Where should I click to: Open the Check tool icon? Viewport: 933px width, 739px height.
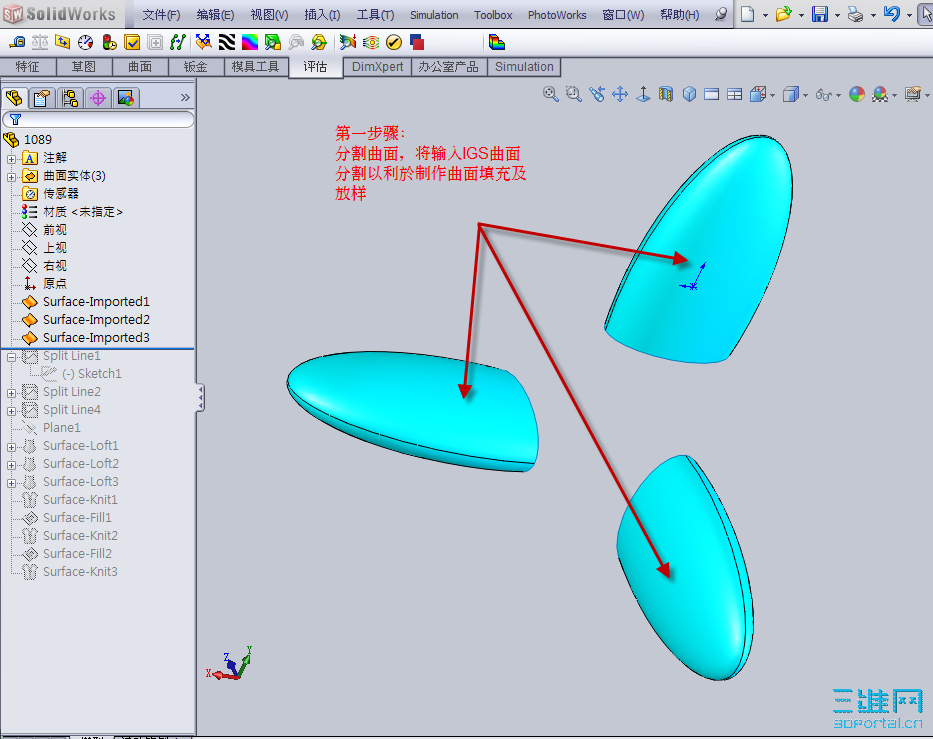(132, 42)
